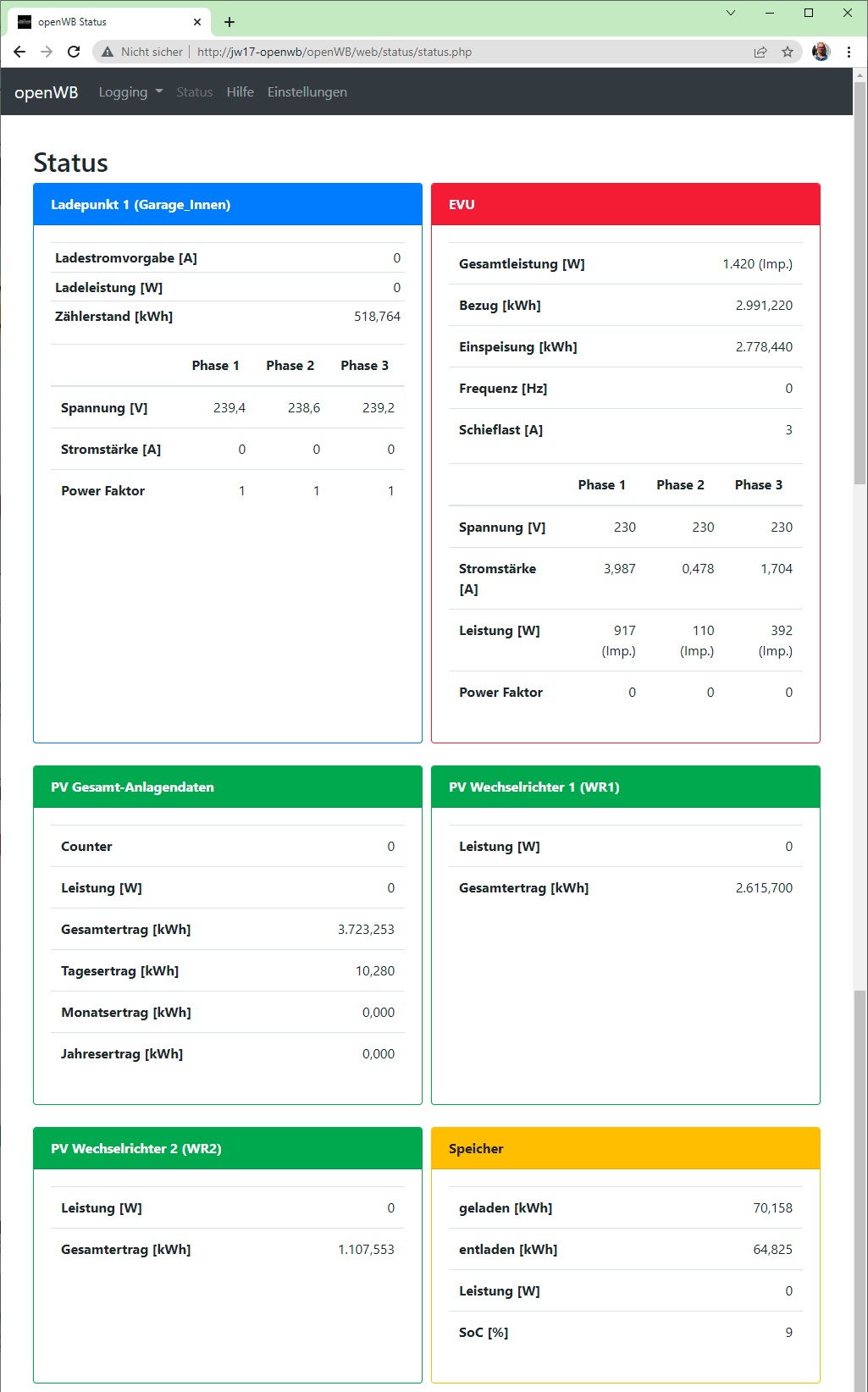This screenshot has width=868, height=1392.
Task: Click the 'Monatsertrag [kWh]' label
Action: tap(126, 1013)
